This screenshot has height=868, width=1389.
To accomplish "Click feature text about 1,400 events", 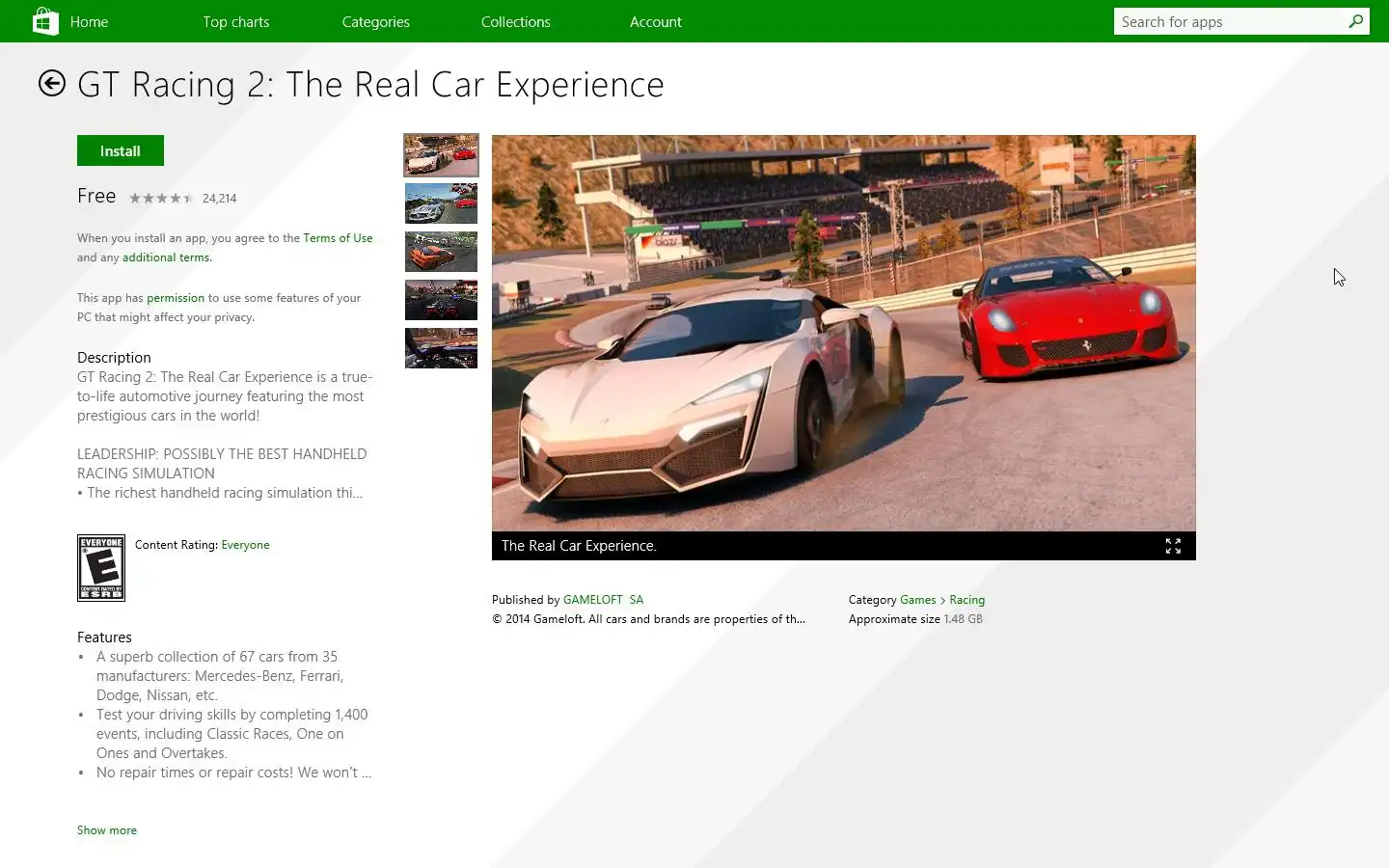I will point(231,734).
